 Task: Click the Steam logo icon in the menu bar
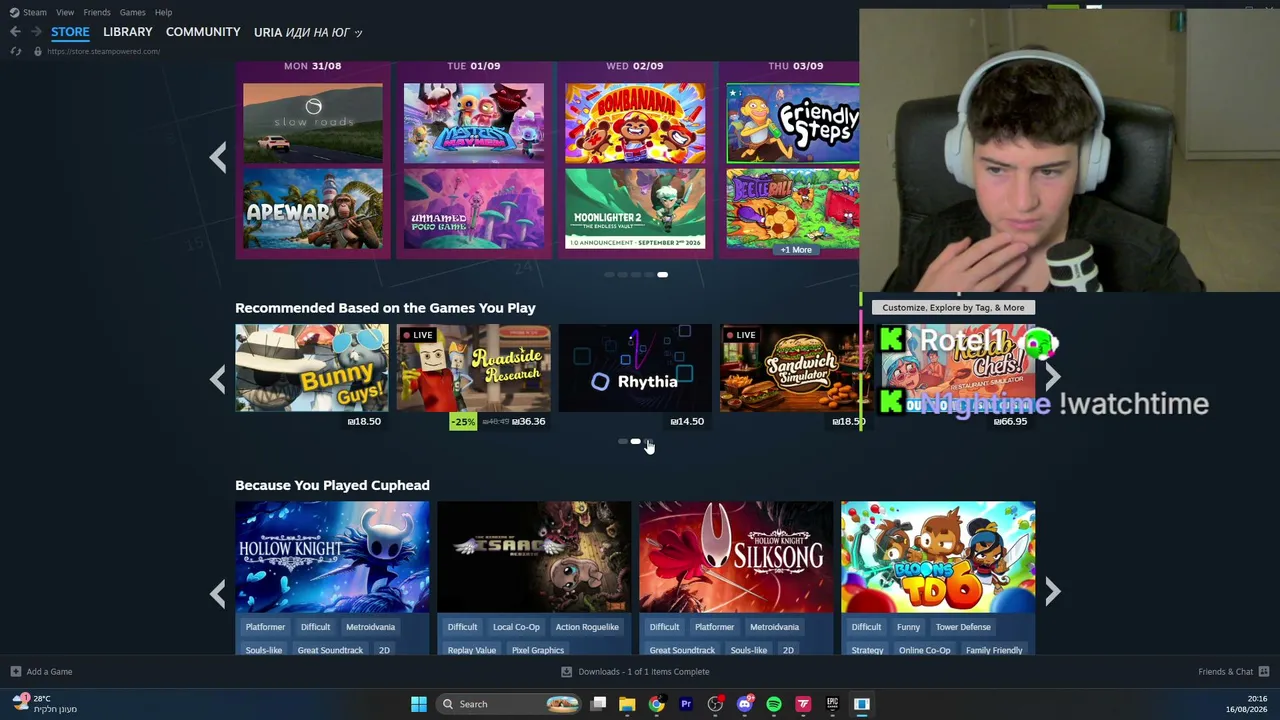tap(14, 12)
